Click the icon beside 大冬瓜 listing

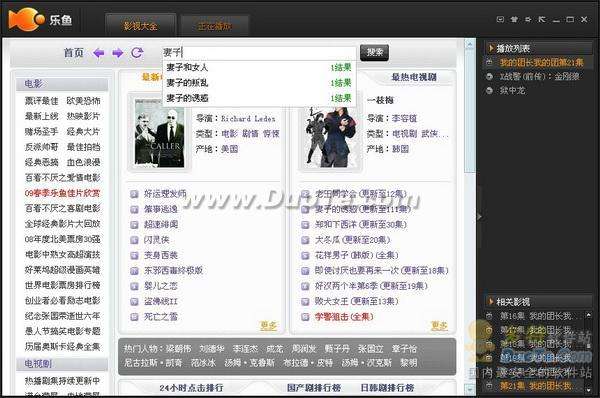click(x=305, y=240)
